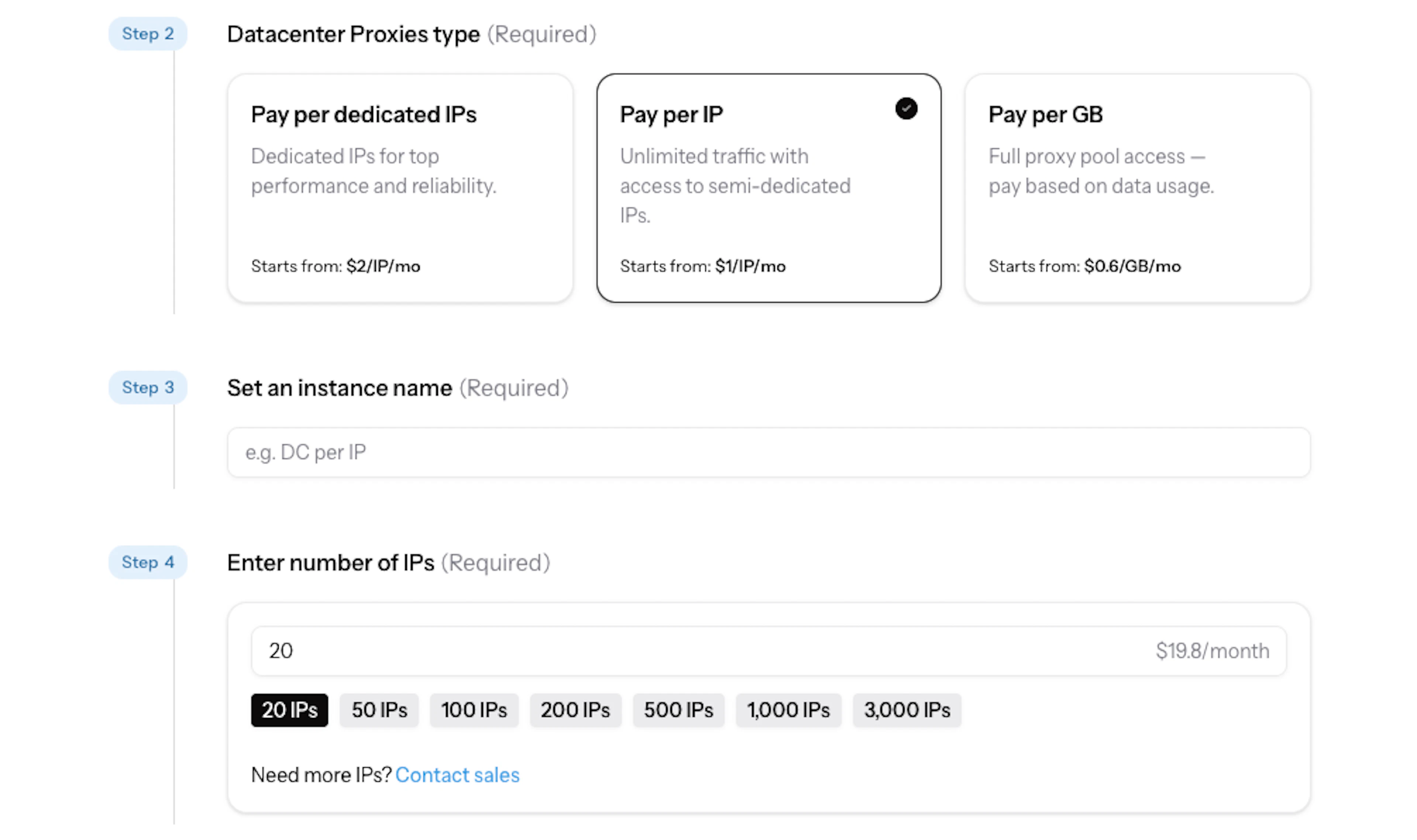Choose the 20 IPs preset

[289, 710]
